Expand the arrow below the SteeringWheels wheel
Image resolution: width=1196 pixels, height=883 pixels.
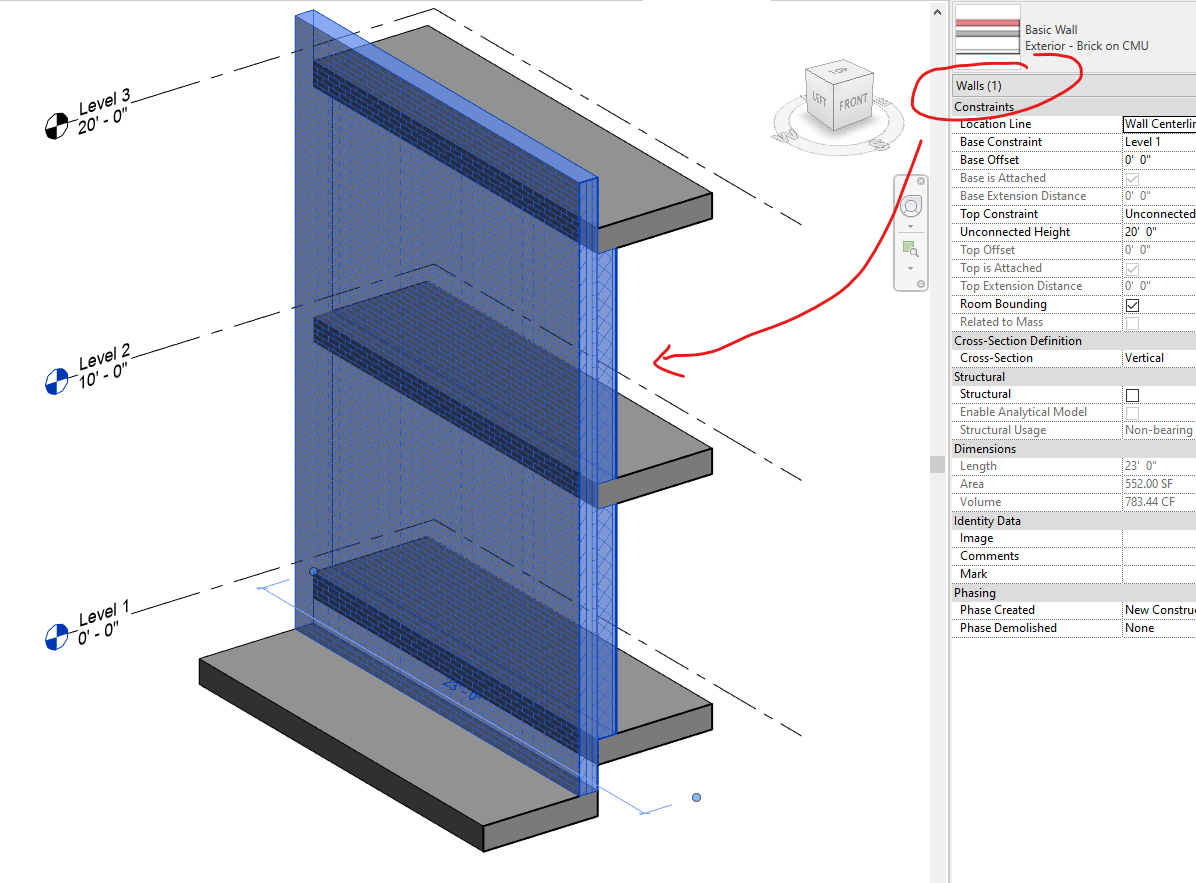[911, 225]
